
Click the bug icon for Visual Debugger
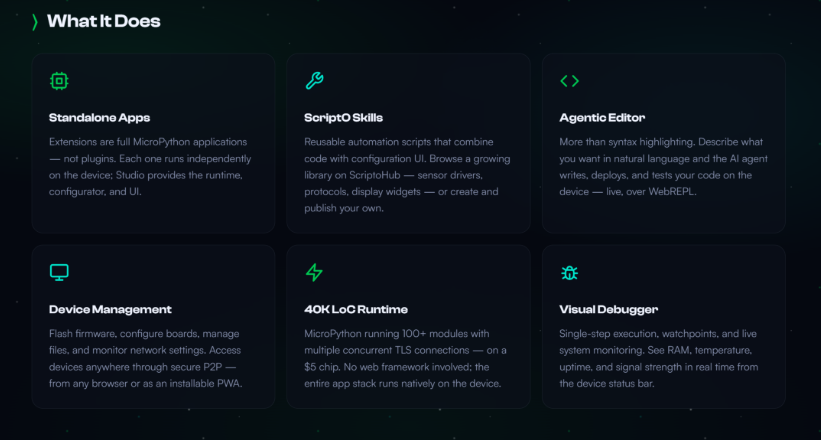(569, 272)
